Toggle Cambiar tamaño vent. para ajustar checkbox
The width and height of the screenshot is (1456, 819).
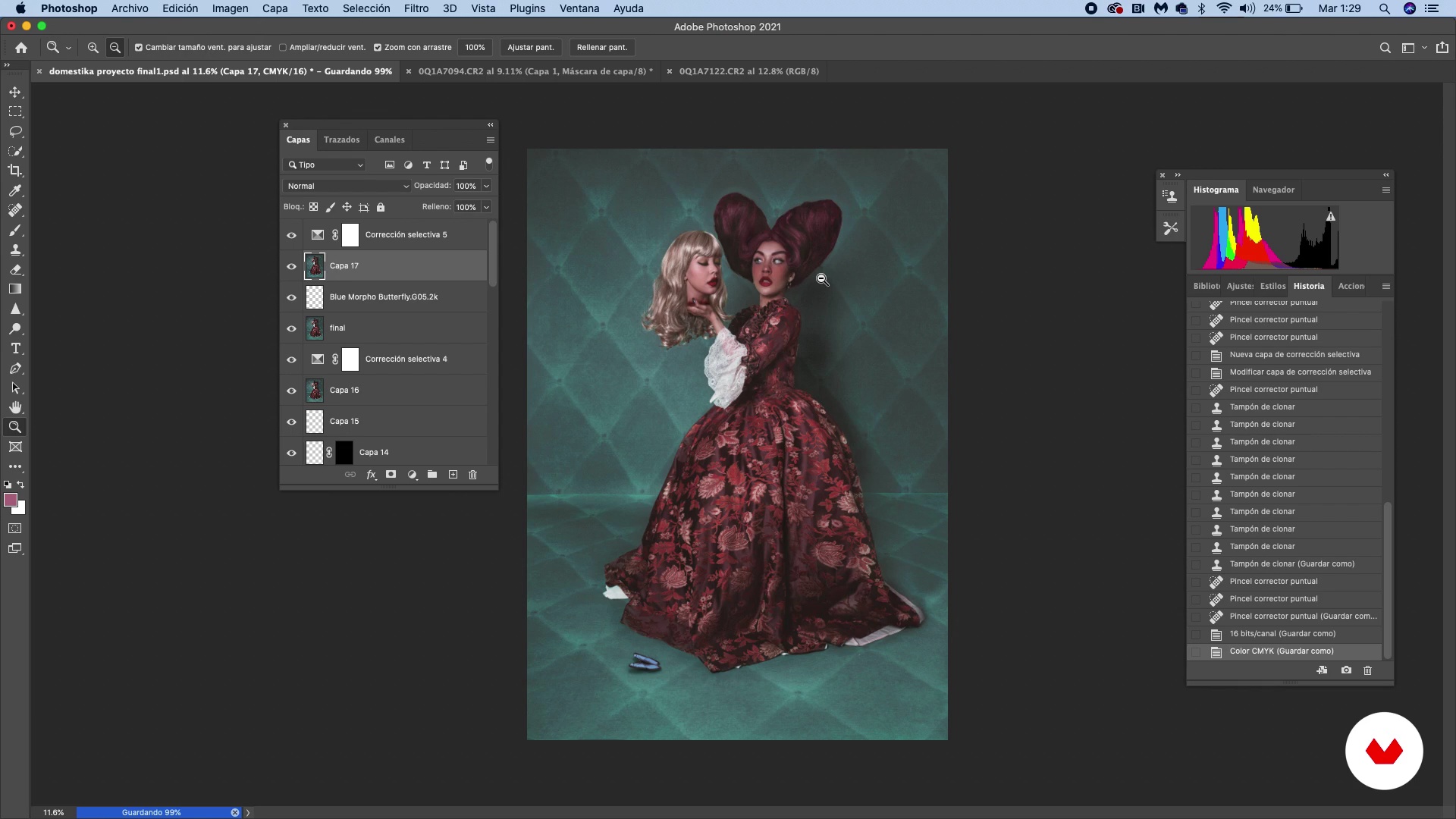(139, 47)
